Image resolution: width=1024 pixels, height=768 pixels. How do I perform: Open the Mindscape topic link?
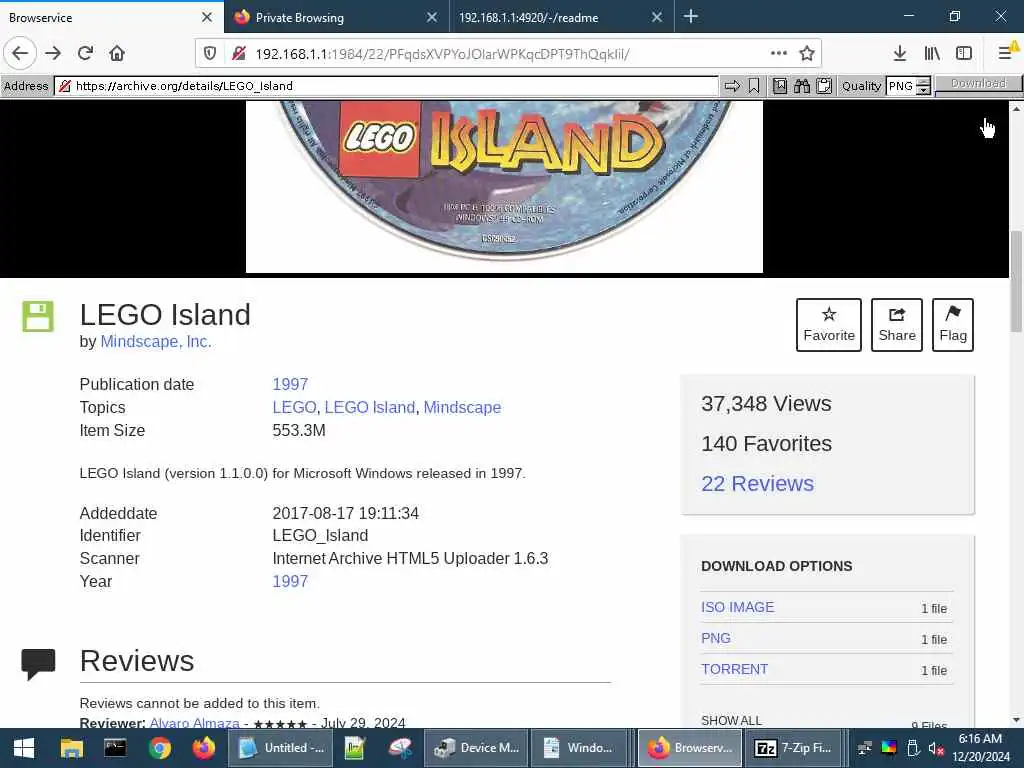click(x=462, y=407)
